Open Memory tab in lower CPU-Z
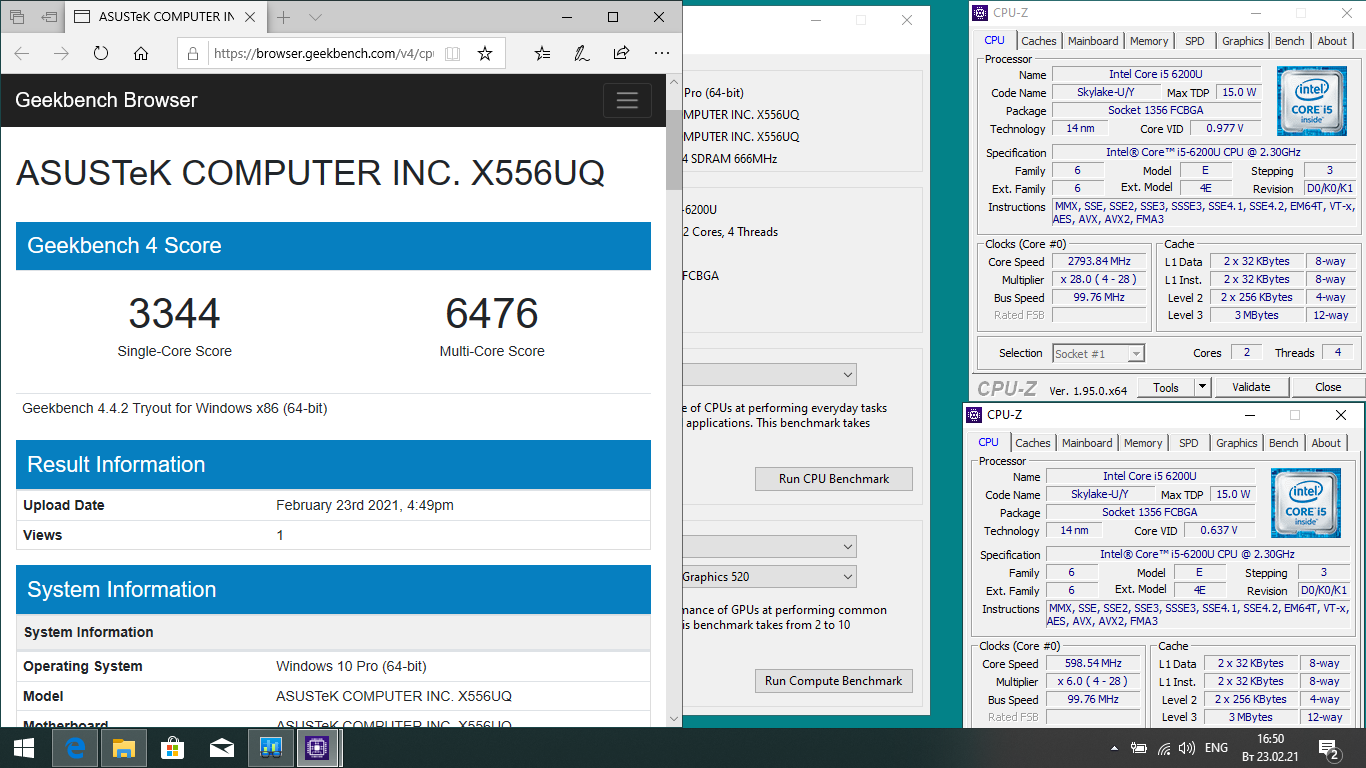Viewport: 1366px width, 768px height. 1143,443
